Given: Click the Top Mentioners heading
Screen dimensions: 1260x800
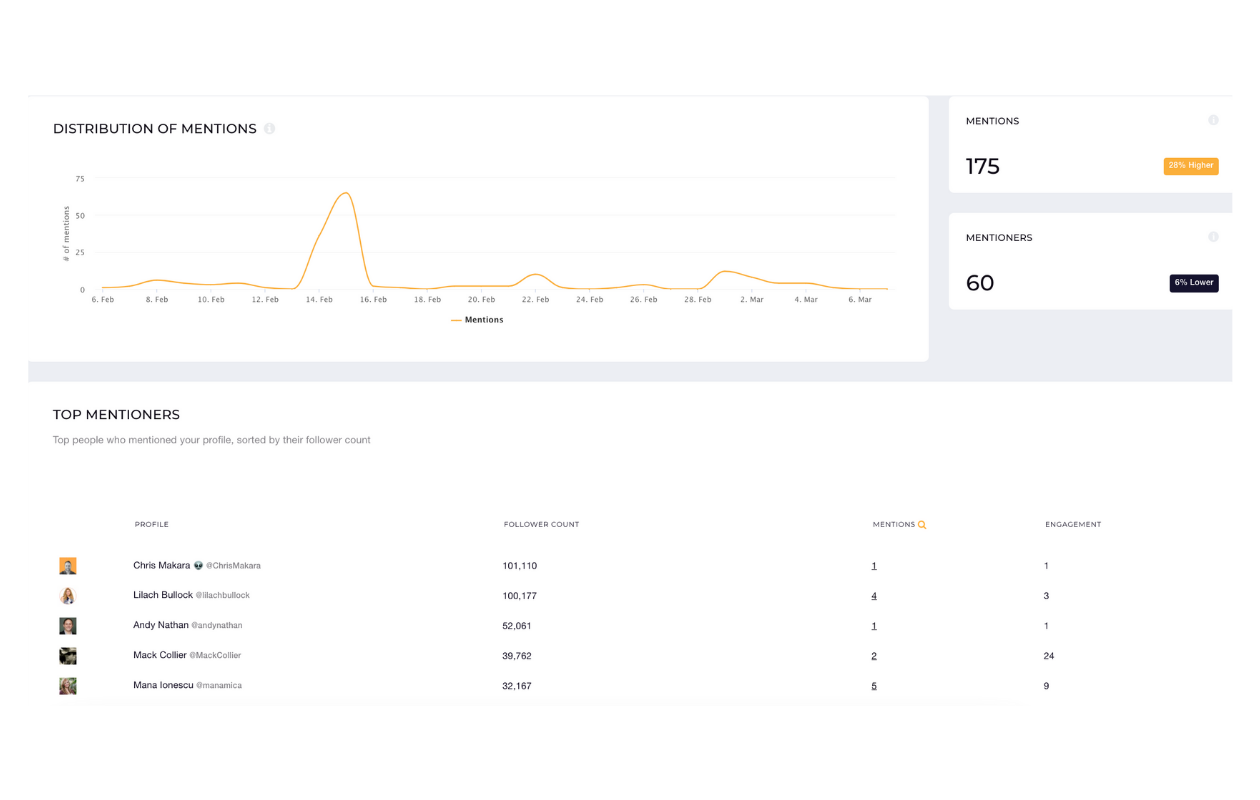Looking at the screenshot, I should pyautogui.click(x=116, y=414).
